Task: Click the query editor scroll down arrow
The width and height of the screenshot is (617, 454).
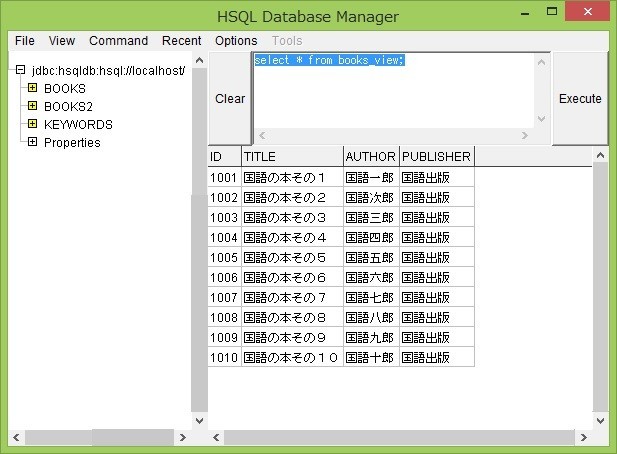Action: (x=541, y=119)
